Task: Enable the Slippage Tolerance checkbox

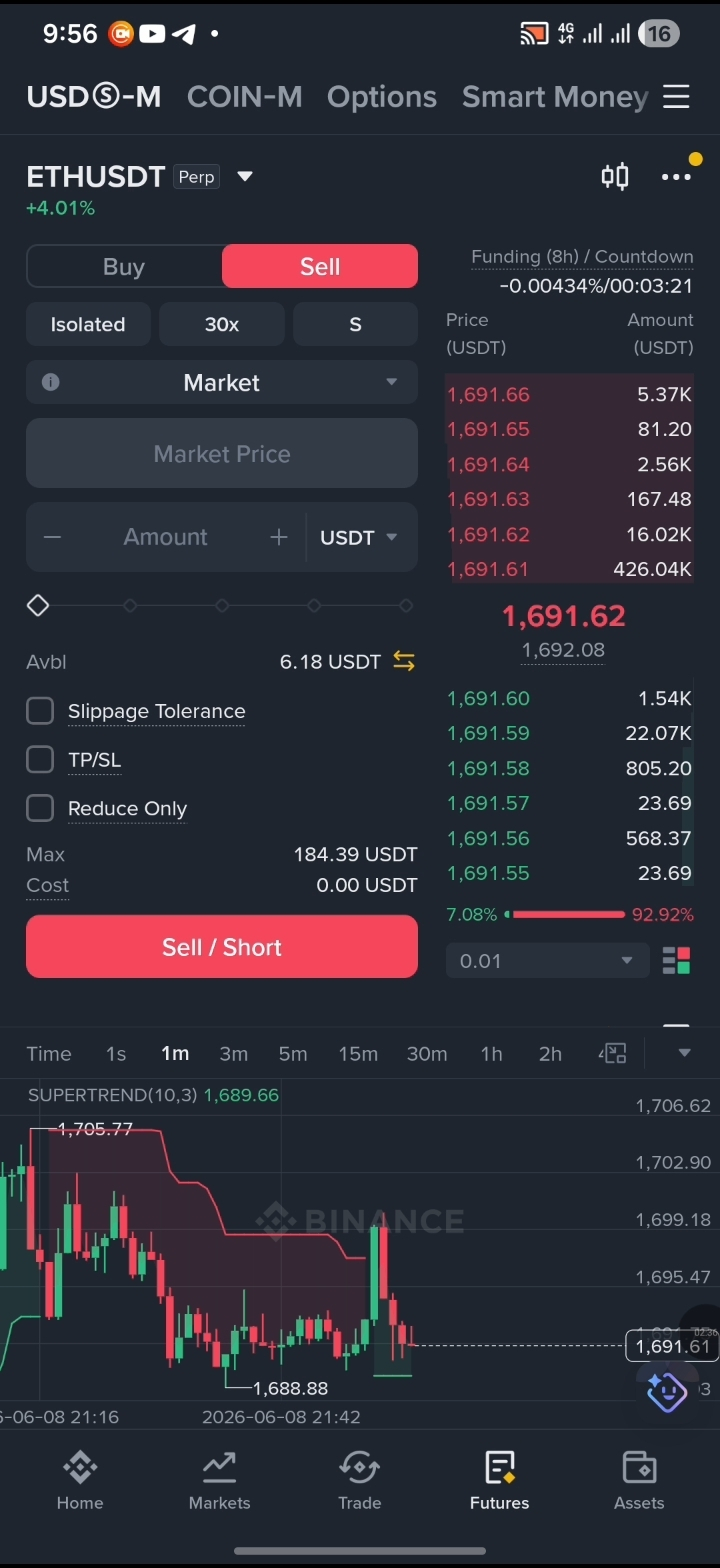Action: click(40, 711)
